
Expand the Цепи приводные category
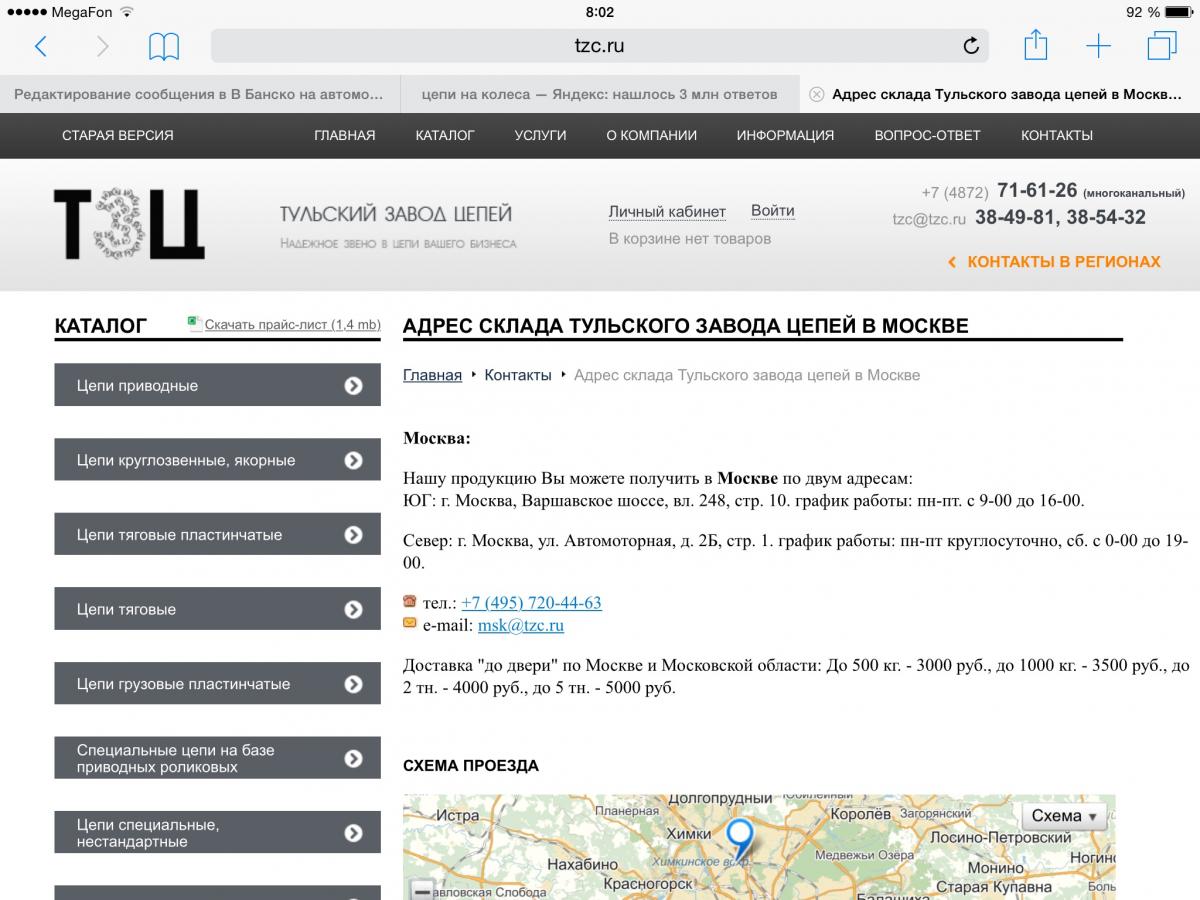coord(217,385)
